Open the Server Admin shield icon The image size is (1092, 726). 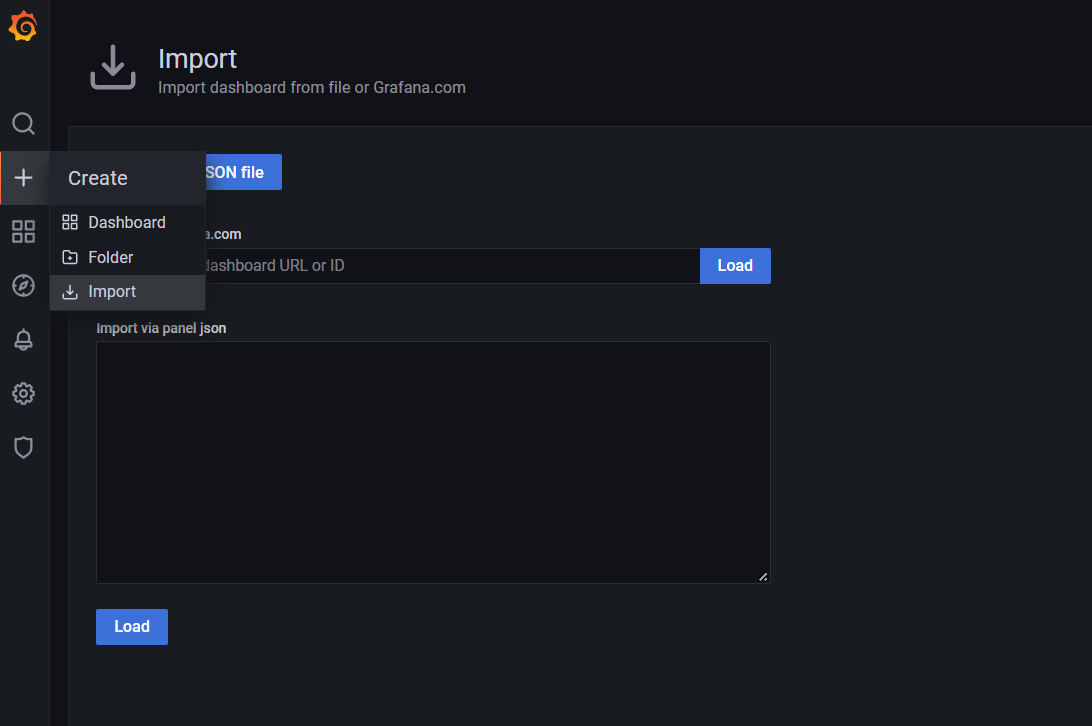(x=23, y=447)
